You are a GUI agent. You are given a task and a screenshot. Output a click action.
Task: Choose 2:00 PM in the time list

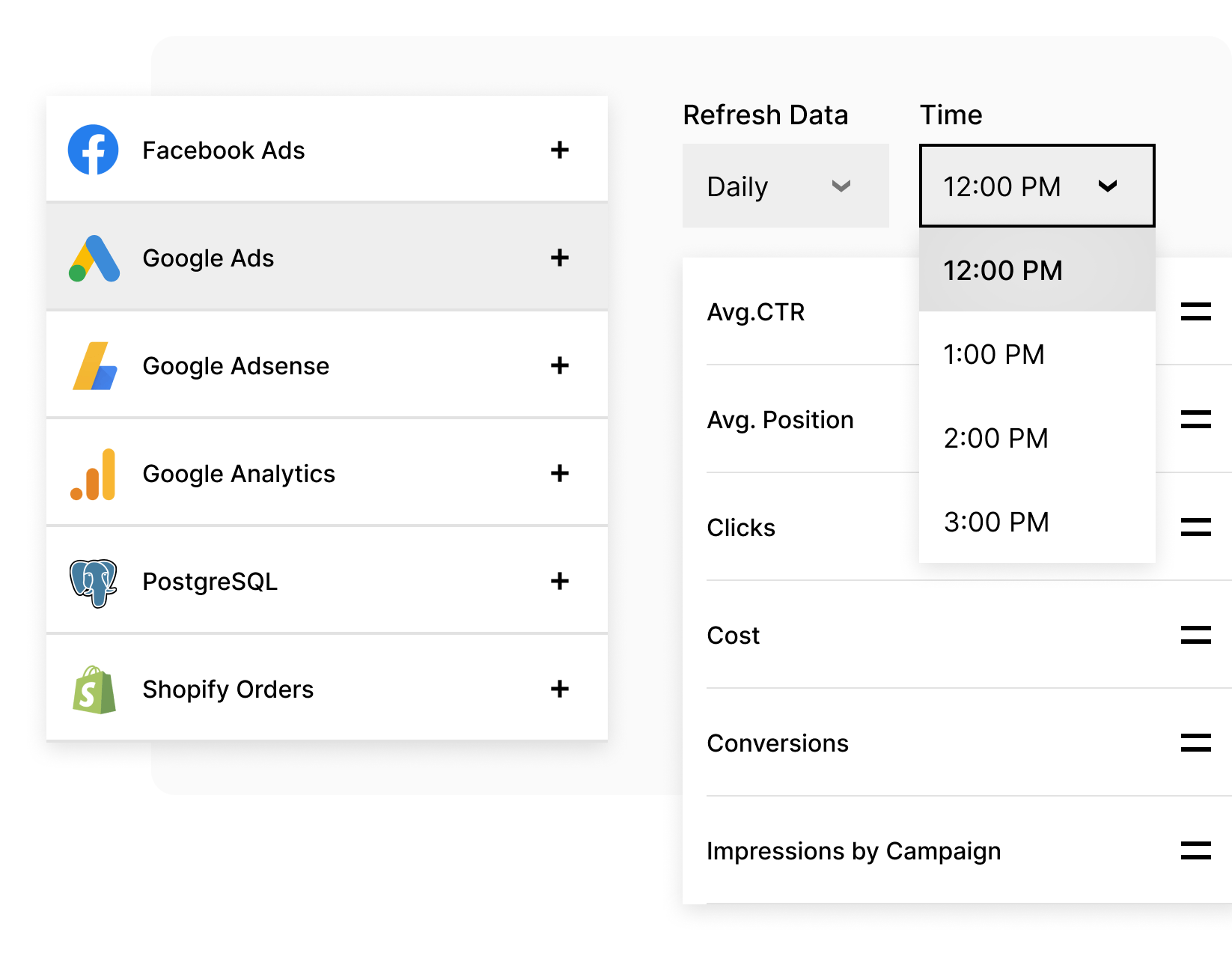tap(1037, 437)
